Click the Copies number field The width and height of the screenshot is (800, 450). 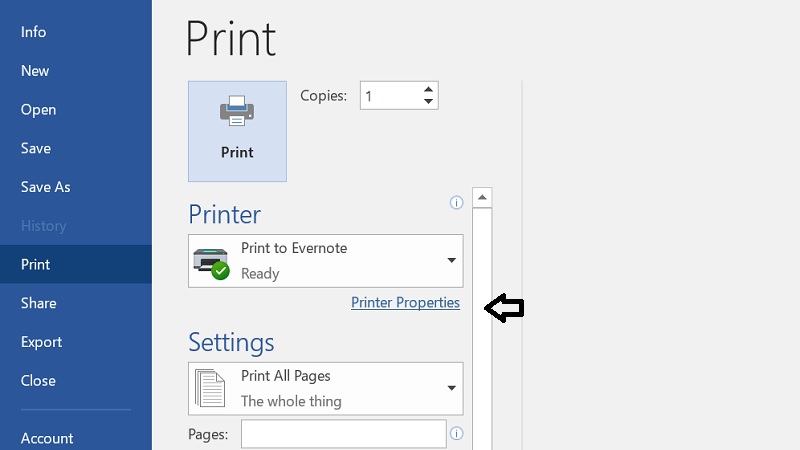point(388,96)
